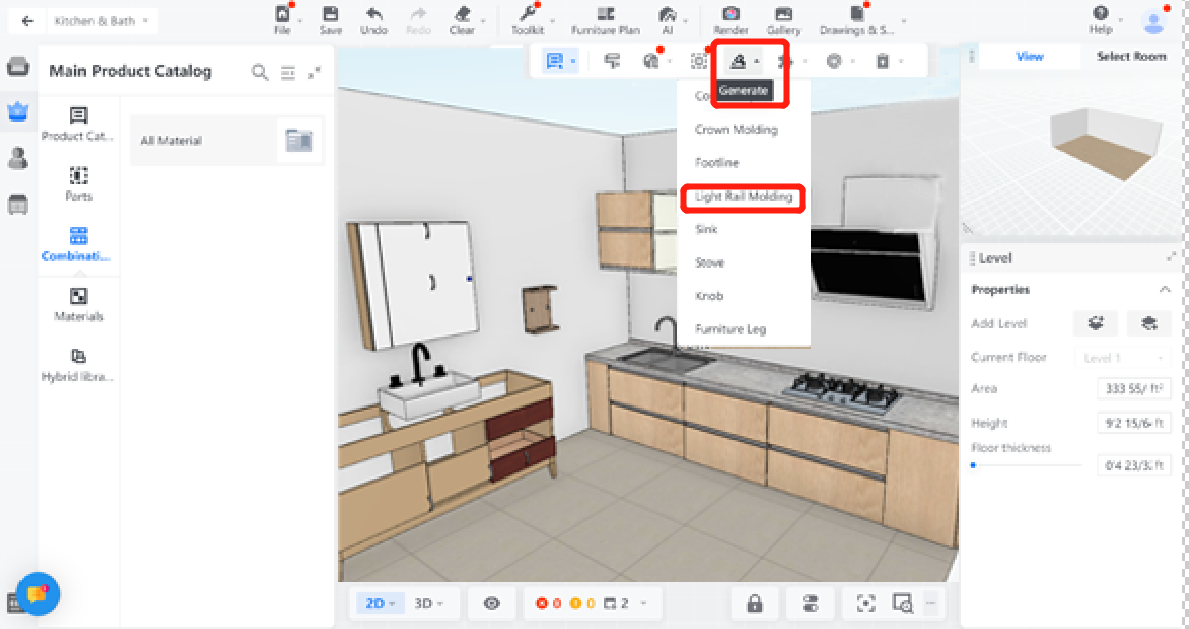The height and width of the screenshot is (629, 1189).
Task: Switch to 3D view mode
Action: pos(428,603)
